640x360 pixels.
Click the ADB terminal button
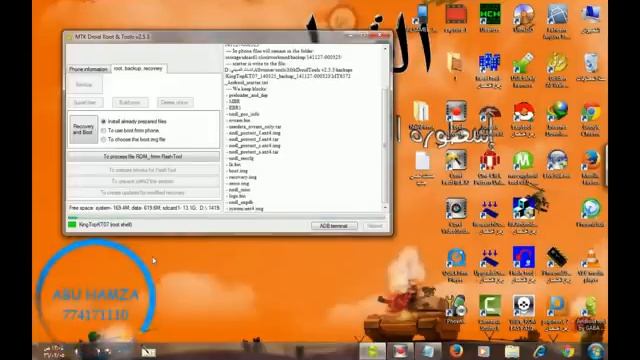point(334,226)
